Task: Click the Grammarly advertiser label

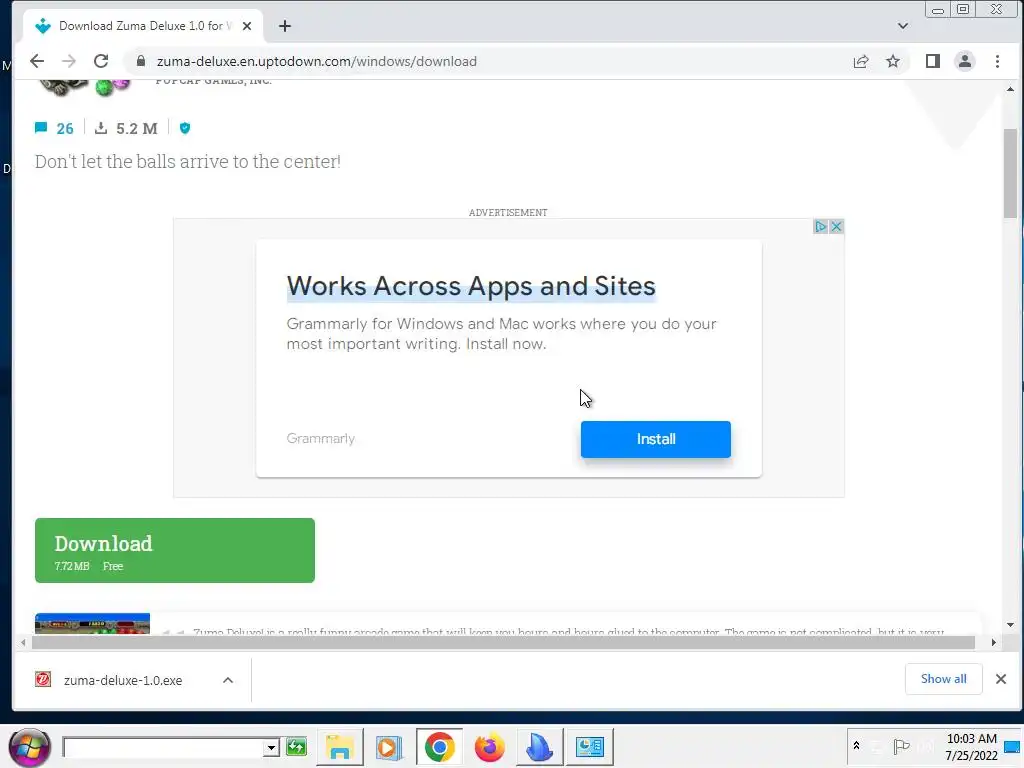Action: (x=321, y=439)
